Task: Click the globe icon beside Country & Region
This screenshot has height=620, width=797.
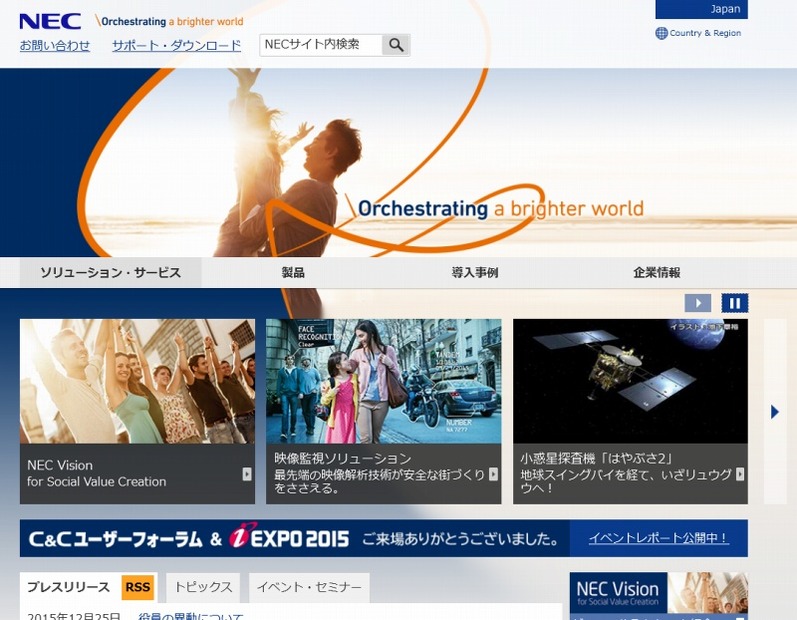Action: click(661, 34)
